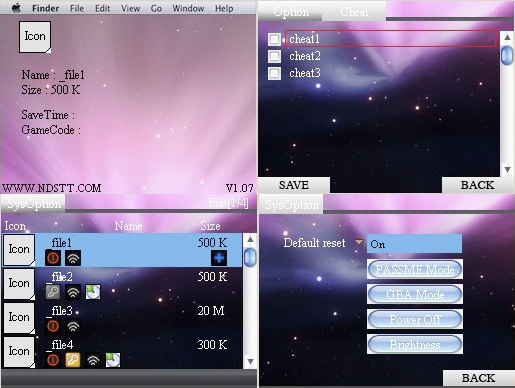This screenshot has height=388, width=515.
Task: Open the Apple menu
Action: click(x=16, y=8)
